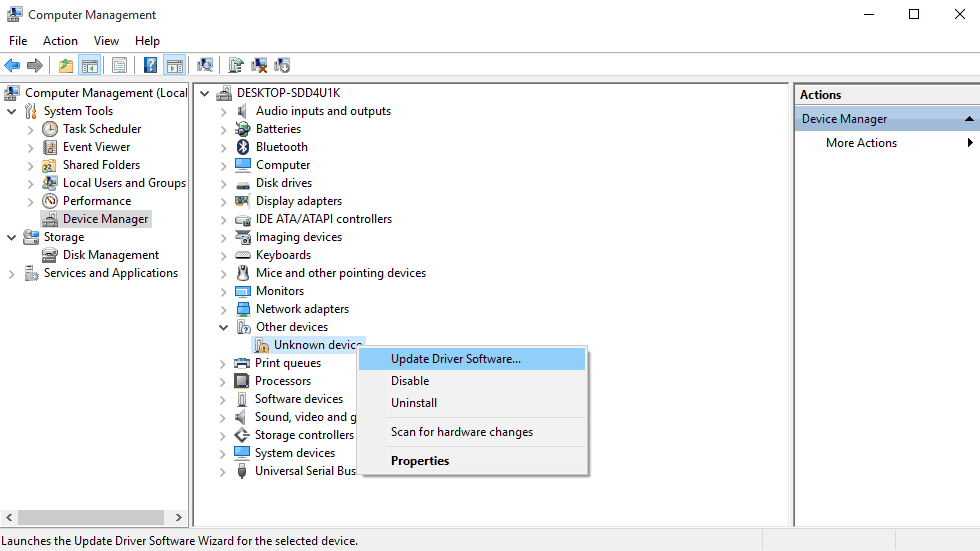Screen dimensions: 980x551
Task: Select the Computer category label
Action: point(282,165)
